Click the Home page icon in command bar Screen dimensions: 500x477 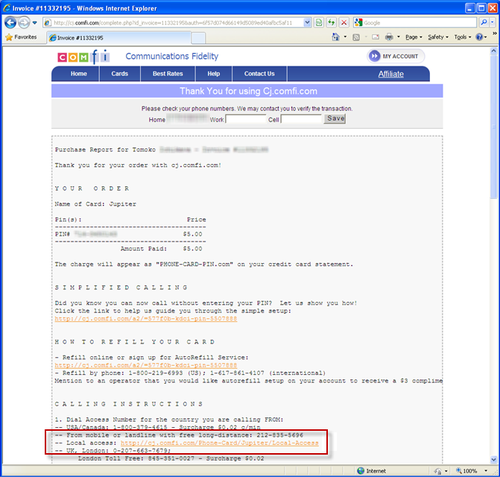(336, 37)
